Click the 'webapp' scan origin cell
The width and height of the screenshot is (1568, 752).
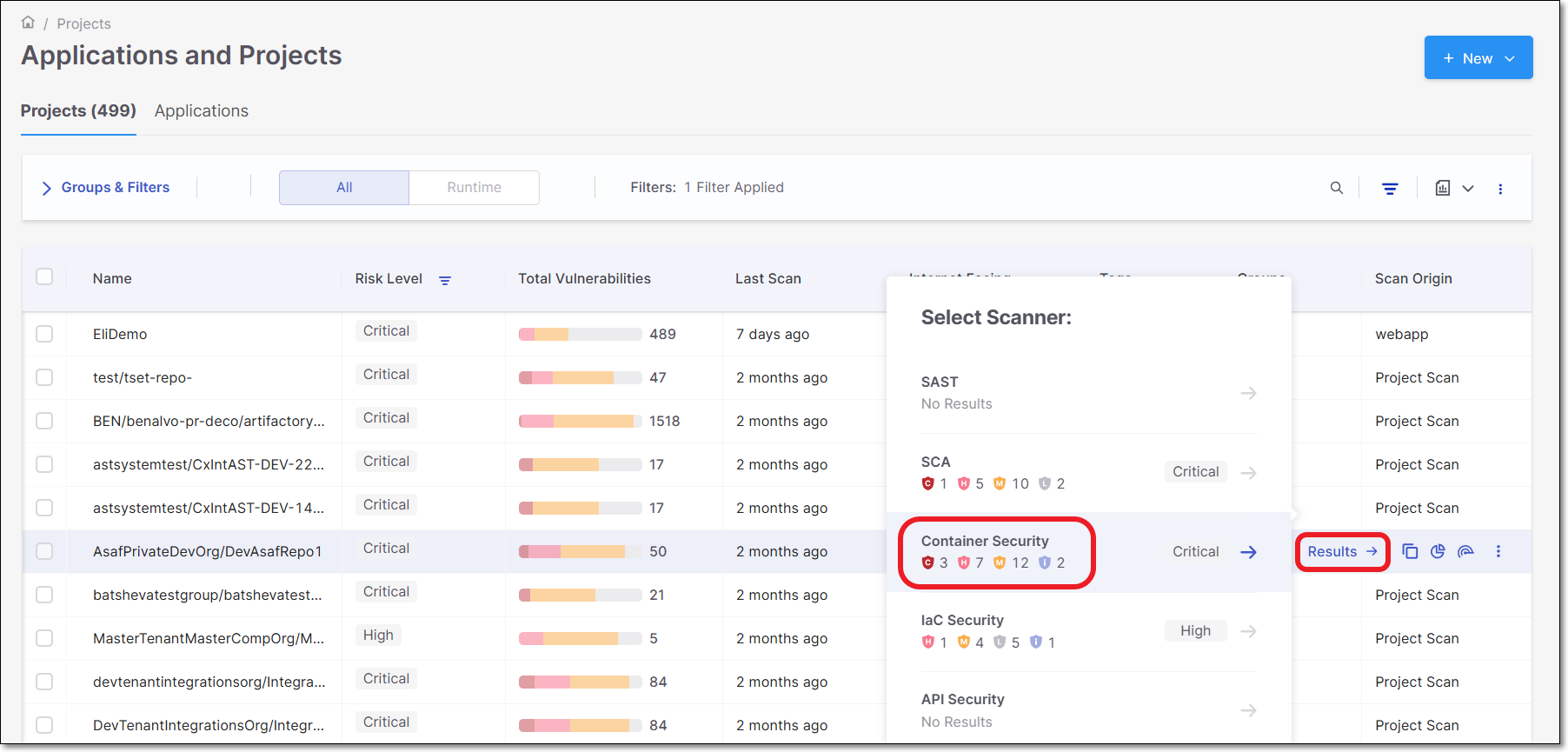coord(1401,334)
